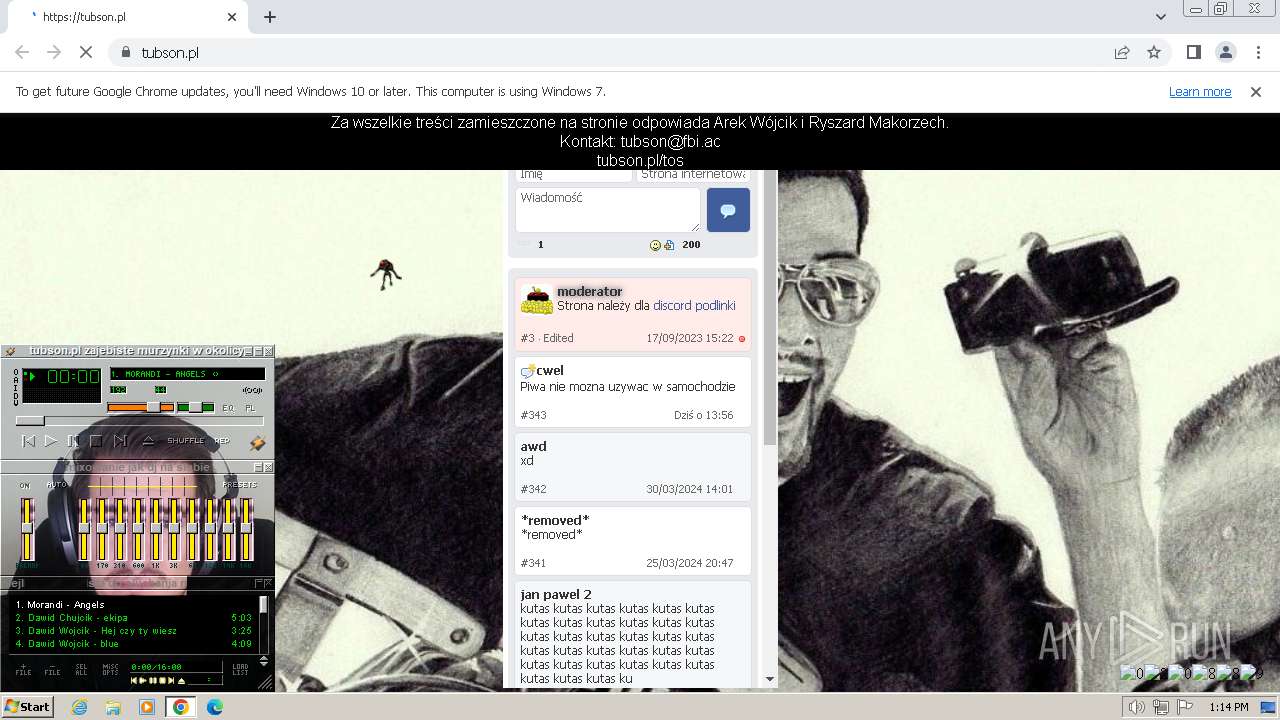Play the track in the Winamp player
1280x720 pixels.
tap(51, 441)
